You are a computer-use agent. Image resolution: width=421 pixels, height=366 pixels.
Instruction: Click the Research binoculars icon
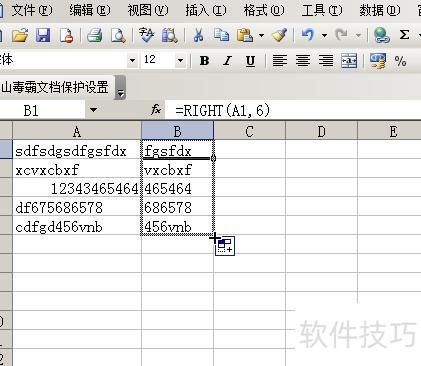tap(169, 35)
